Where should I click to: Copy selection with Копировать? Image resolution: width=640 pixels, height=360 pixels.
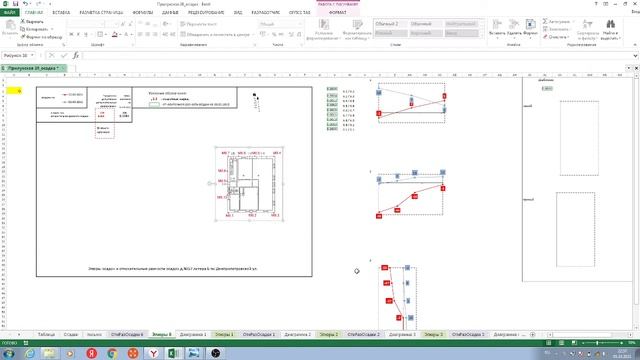35,29
